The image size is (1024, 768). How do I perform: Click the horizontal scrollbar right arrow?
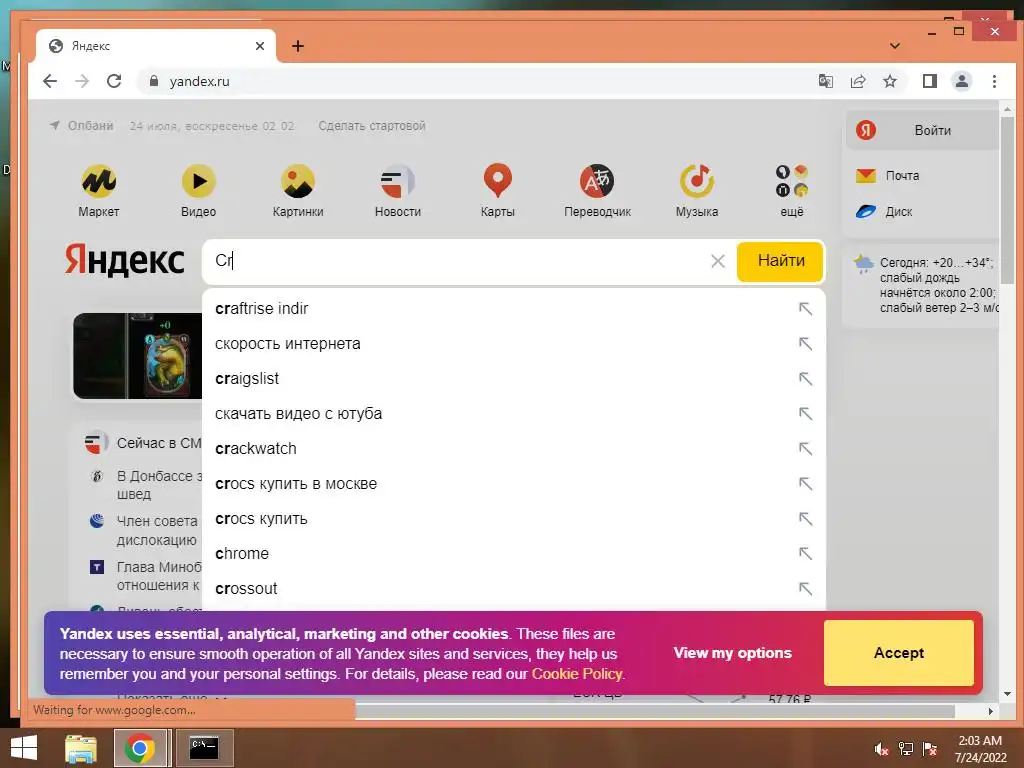click(x=991, y=711)
